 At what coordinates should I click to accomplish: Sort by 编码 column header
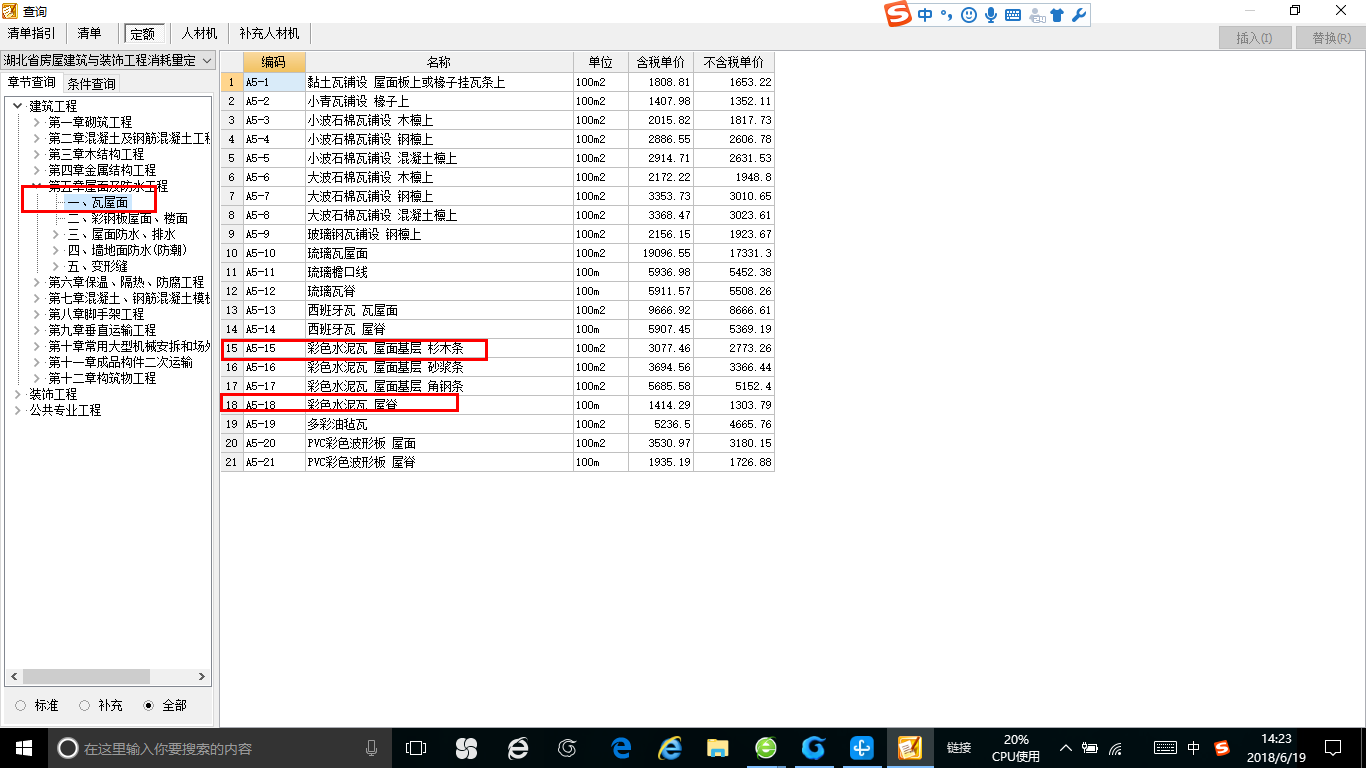273,62
